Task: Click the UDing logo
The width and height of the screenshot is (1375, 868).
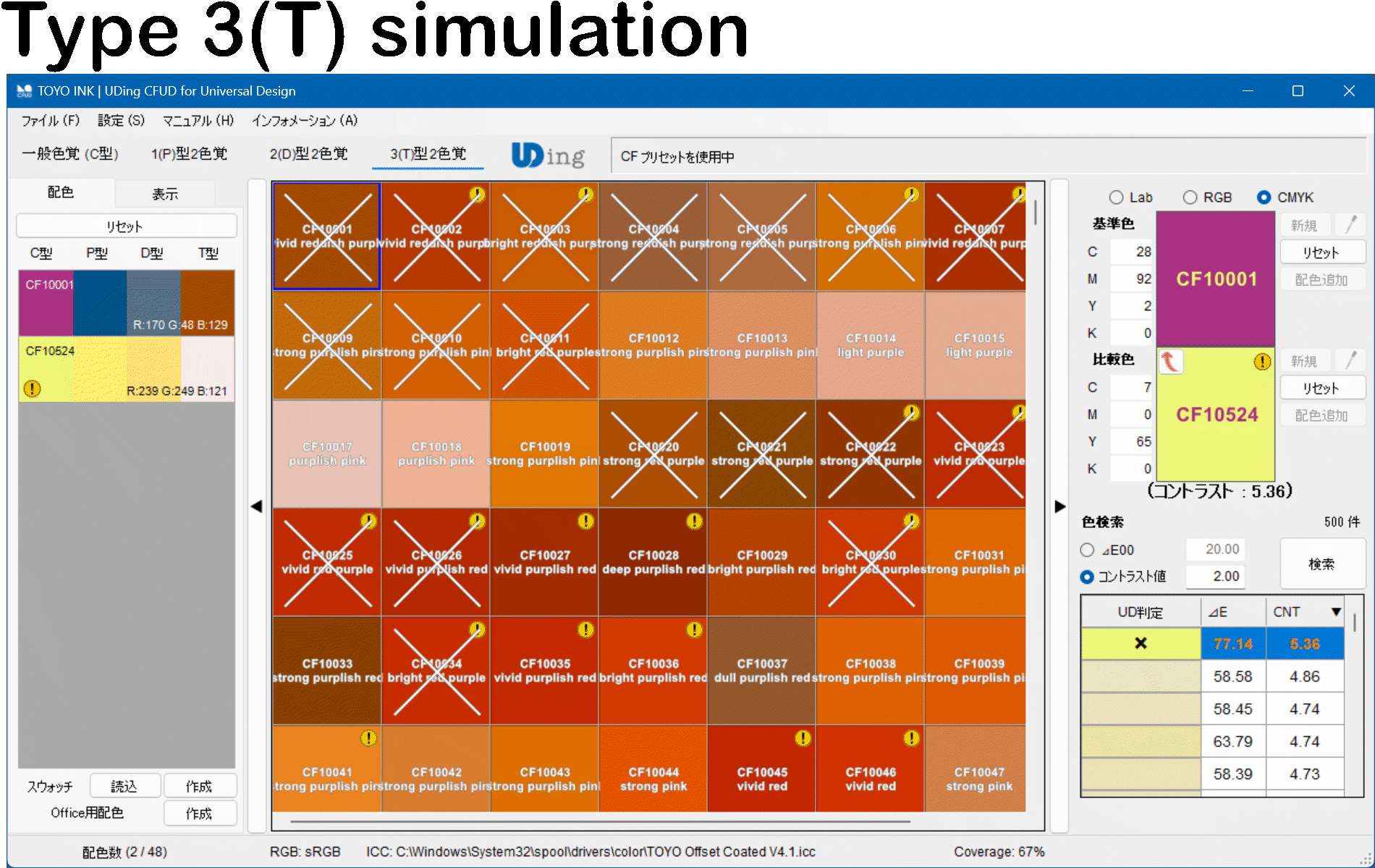Action: tap(548, 155)
